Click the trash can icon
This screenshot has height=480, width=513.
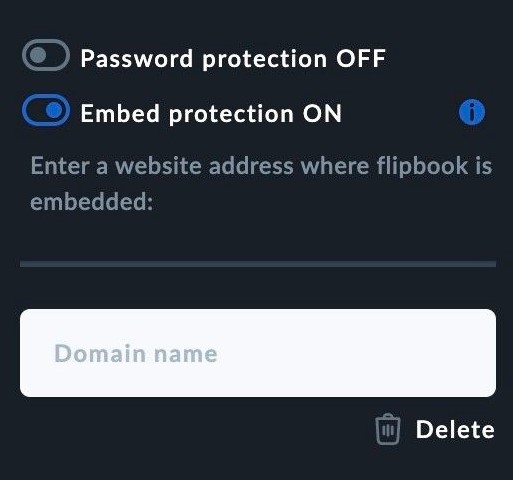388,429
